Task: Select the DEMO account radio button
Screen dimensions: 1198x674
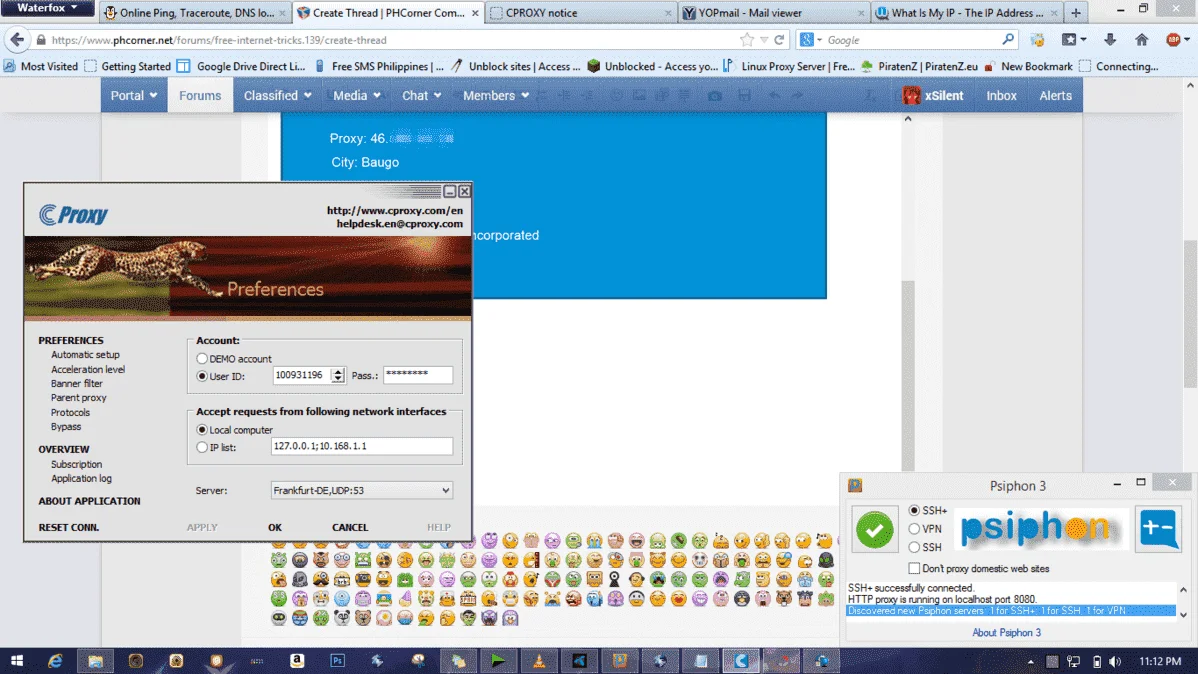Action: click(202, 358)
